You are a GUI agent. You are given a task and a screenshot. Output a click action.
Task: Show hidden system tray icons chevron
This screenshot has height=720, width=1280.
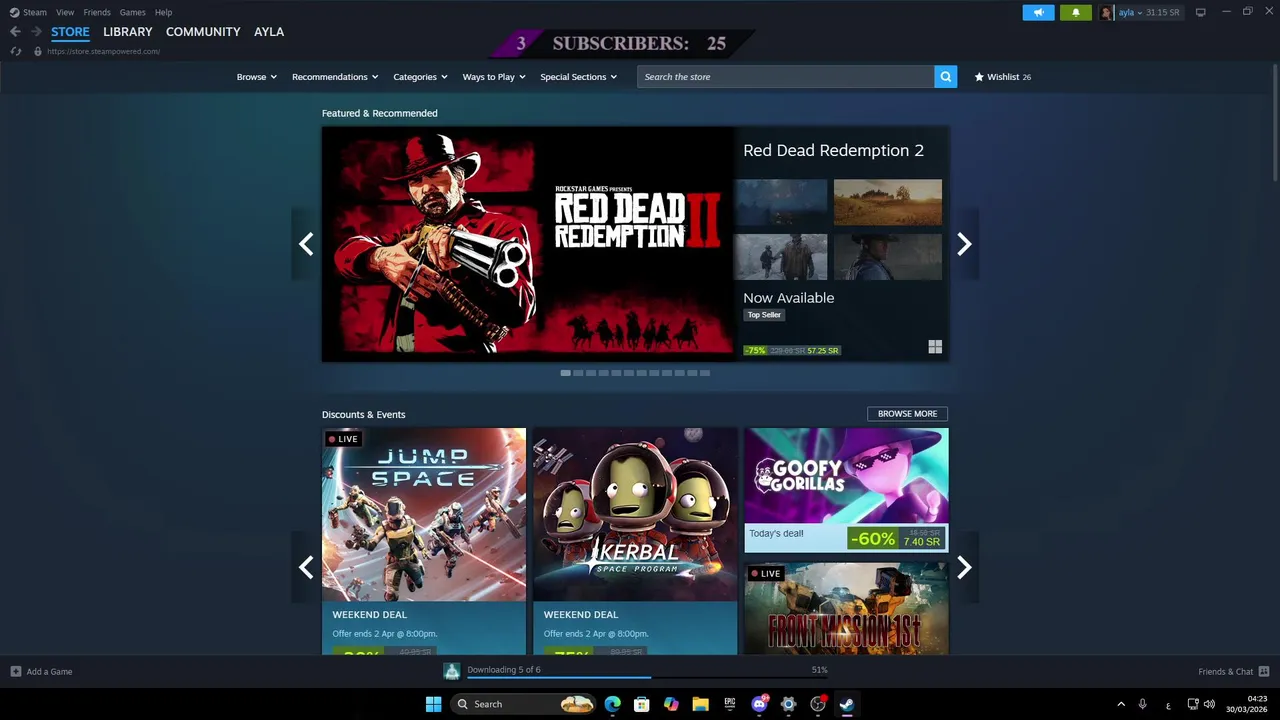(1121, 704)
